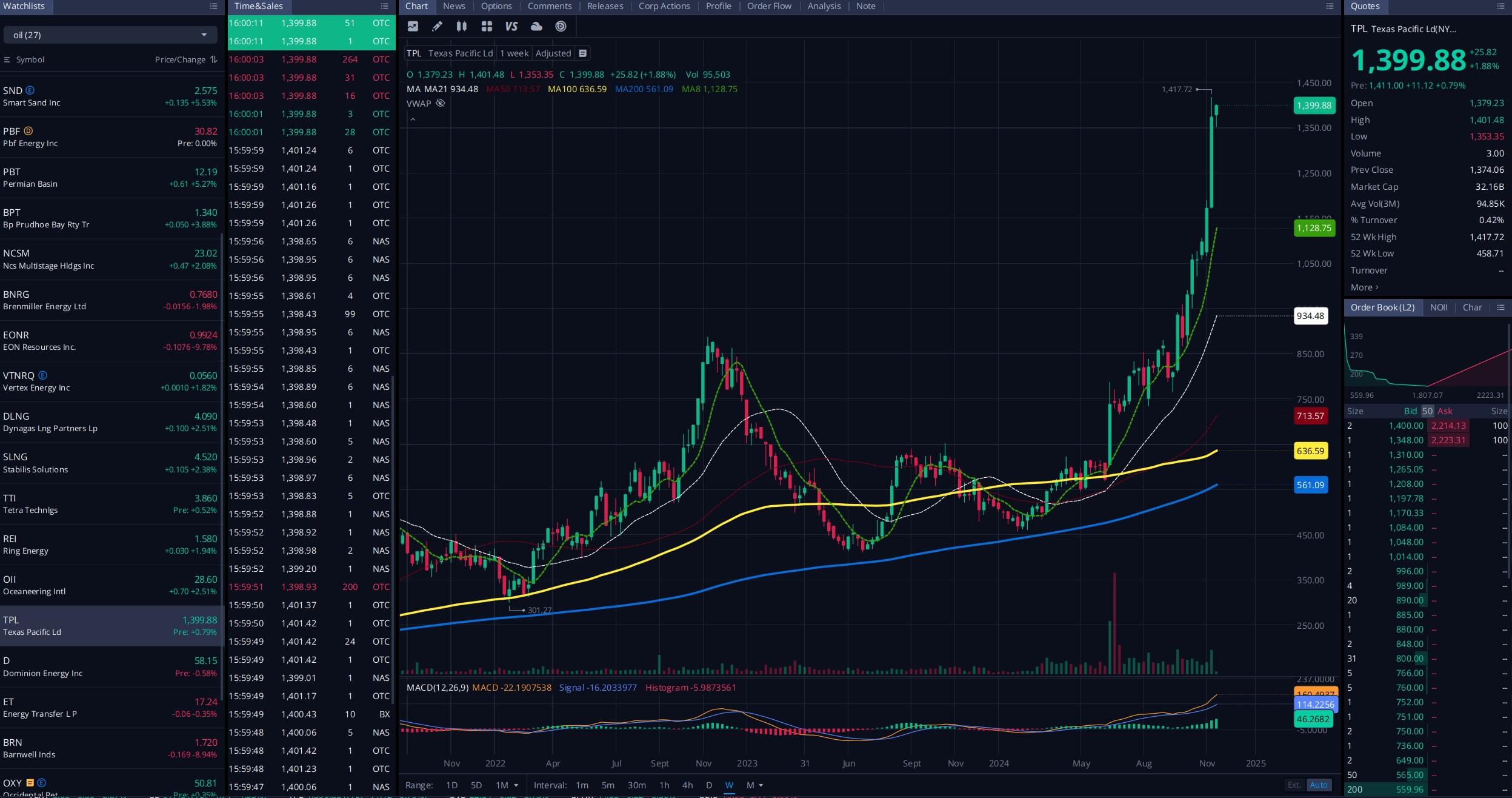
Task: Change chart type via candlestick icon
Action: tap(462, 26)
